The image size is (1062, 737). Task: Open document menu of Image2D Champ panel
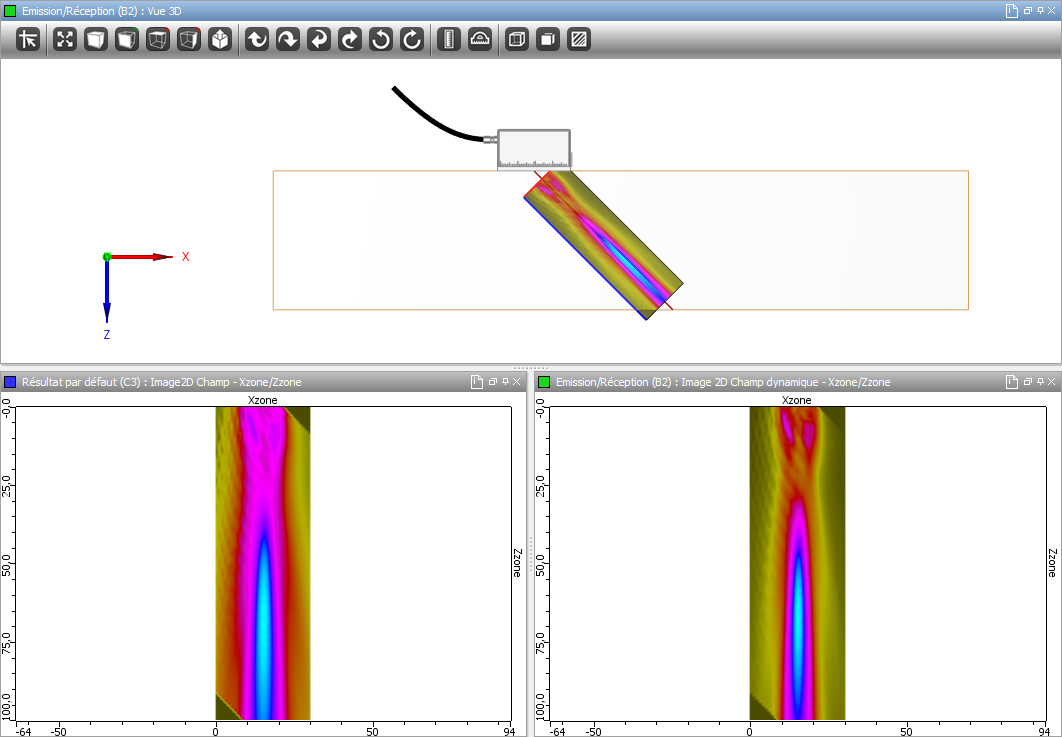[477, 382]
